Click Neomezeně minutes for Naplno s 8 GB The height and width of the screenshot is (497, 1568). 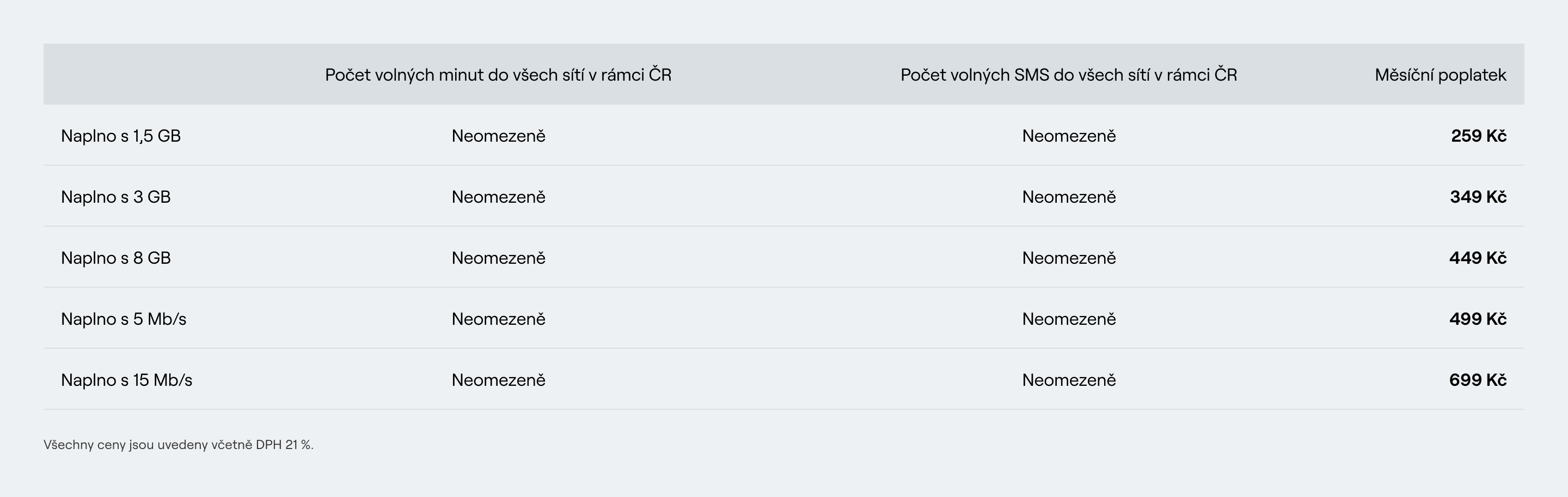click(x=498, y=257)
